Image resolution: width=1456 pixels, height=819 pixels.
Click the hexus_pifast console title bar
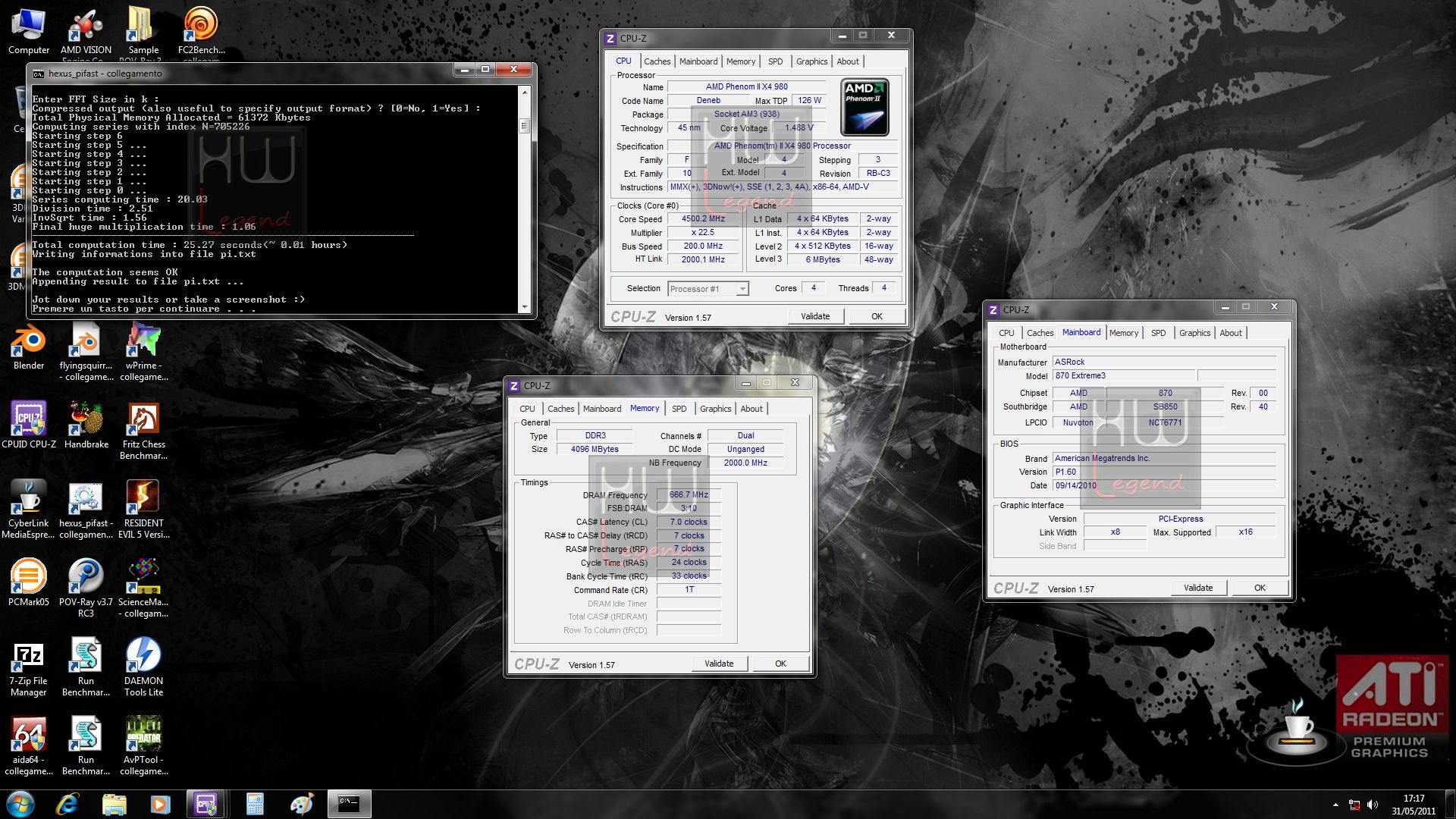[x=243, y=74]
